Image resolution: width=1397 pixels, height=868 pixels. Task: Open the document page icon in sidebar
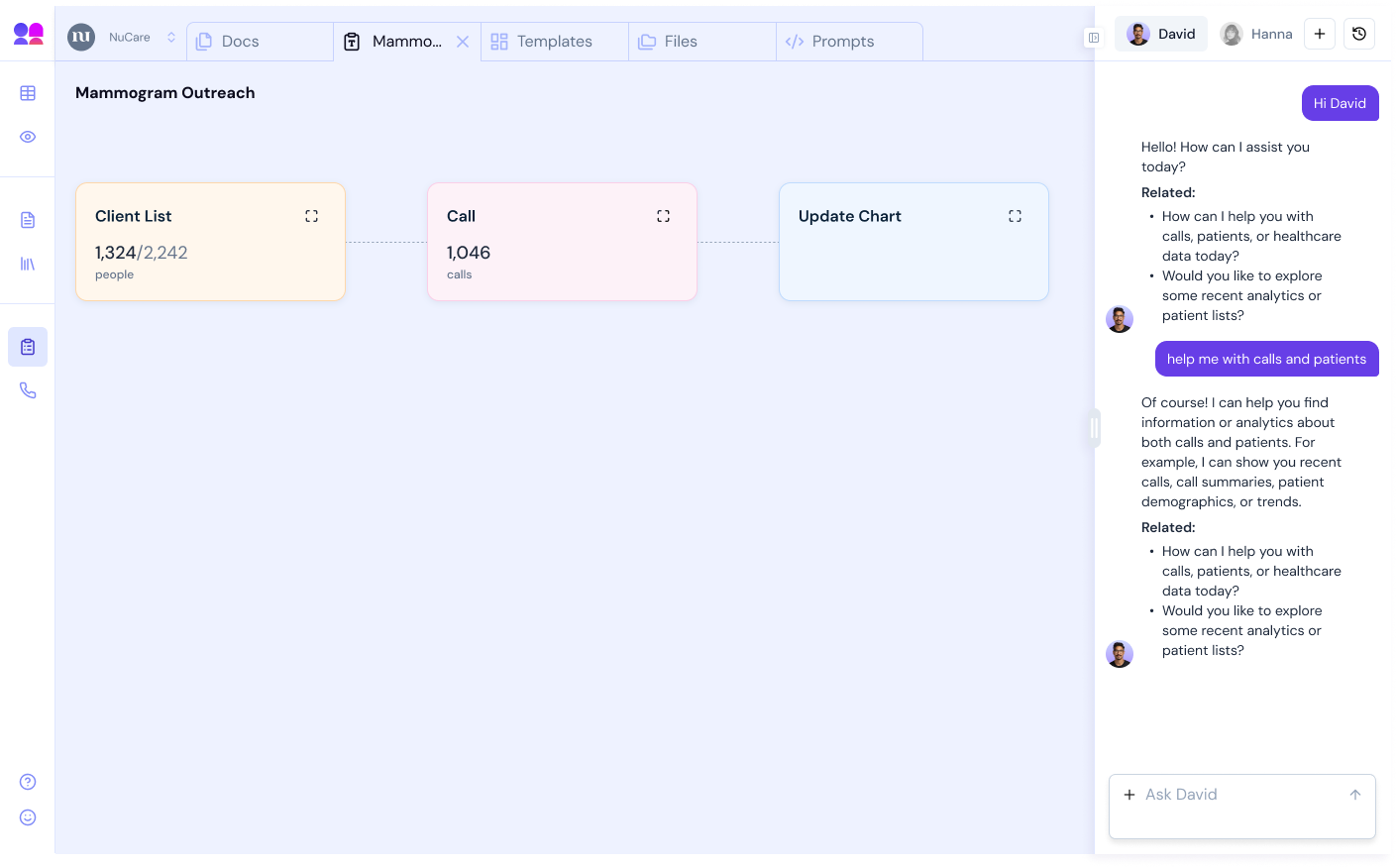[28, 220]
